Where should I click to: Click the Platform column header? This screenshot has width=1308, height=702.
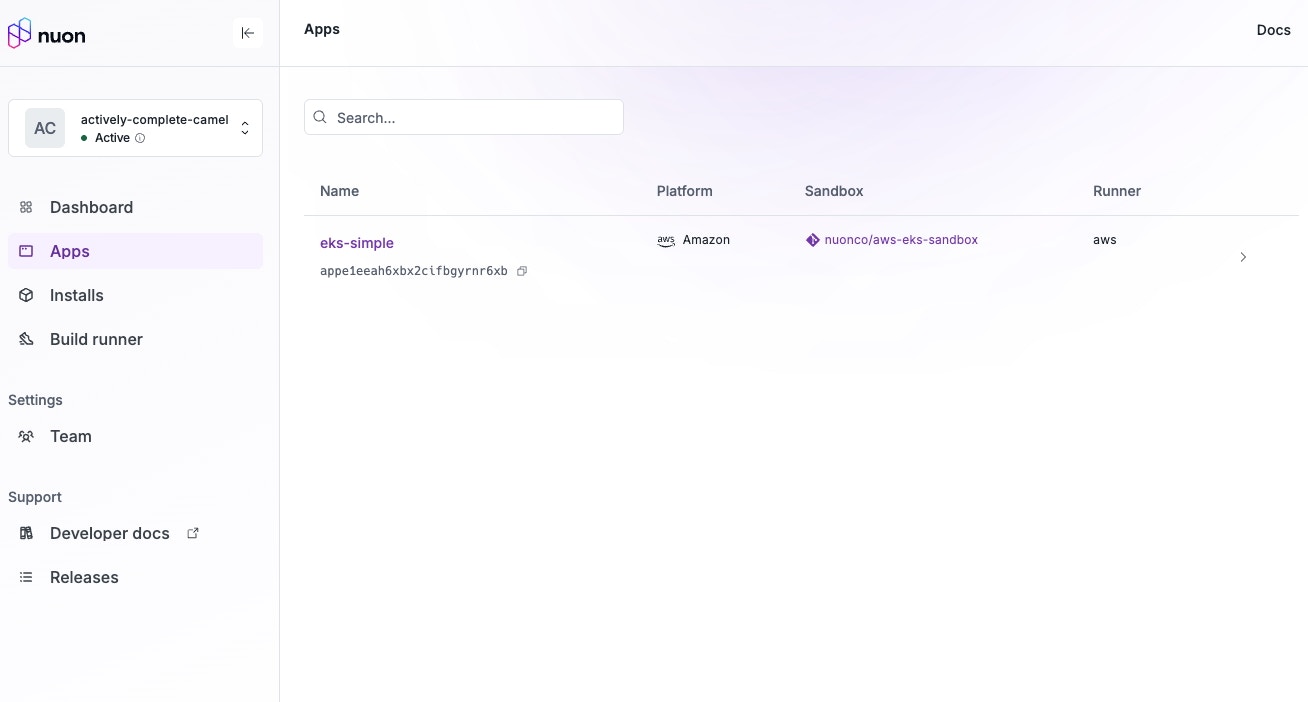685,191
